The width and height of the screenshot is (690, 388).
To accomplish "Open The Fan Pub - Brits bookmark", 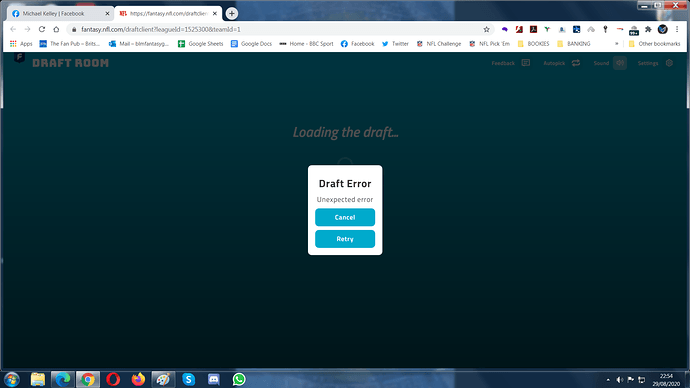I will coord(70,44).
